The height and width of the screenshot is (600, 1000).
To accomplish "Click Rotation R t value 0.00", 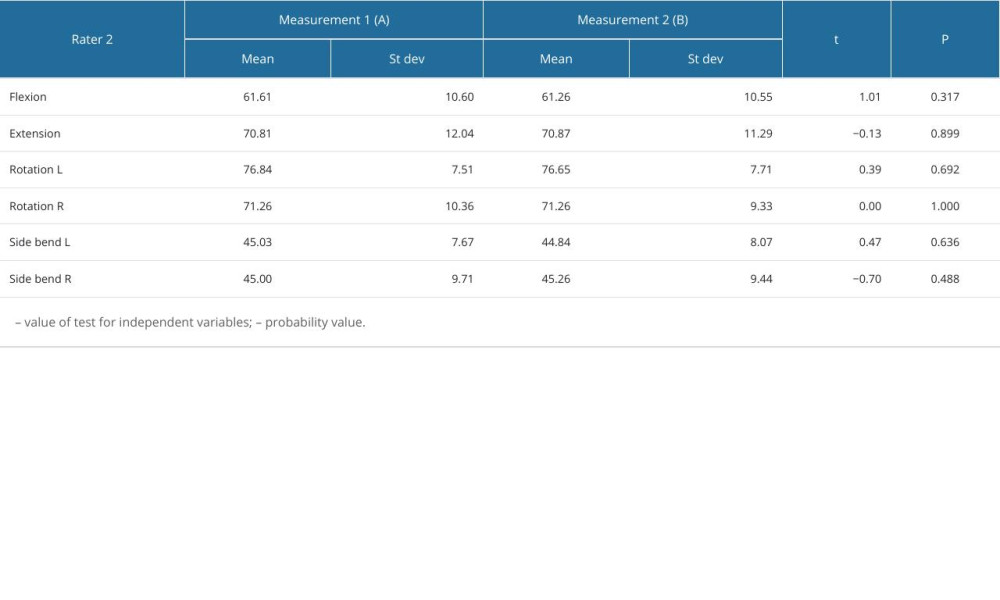I will click(870, 206).
